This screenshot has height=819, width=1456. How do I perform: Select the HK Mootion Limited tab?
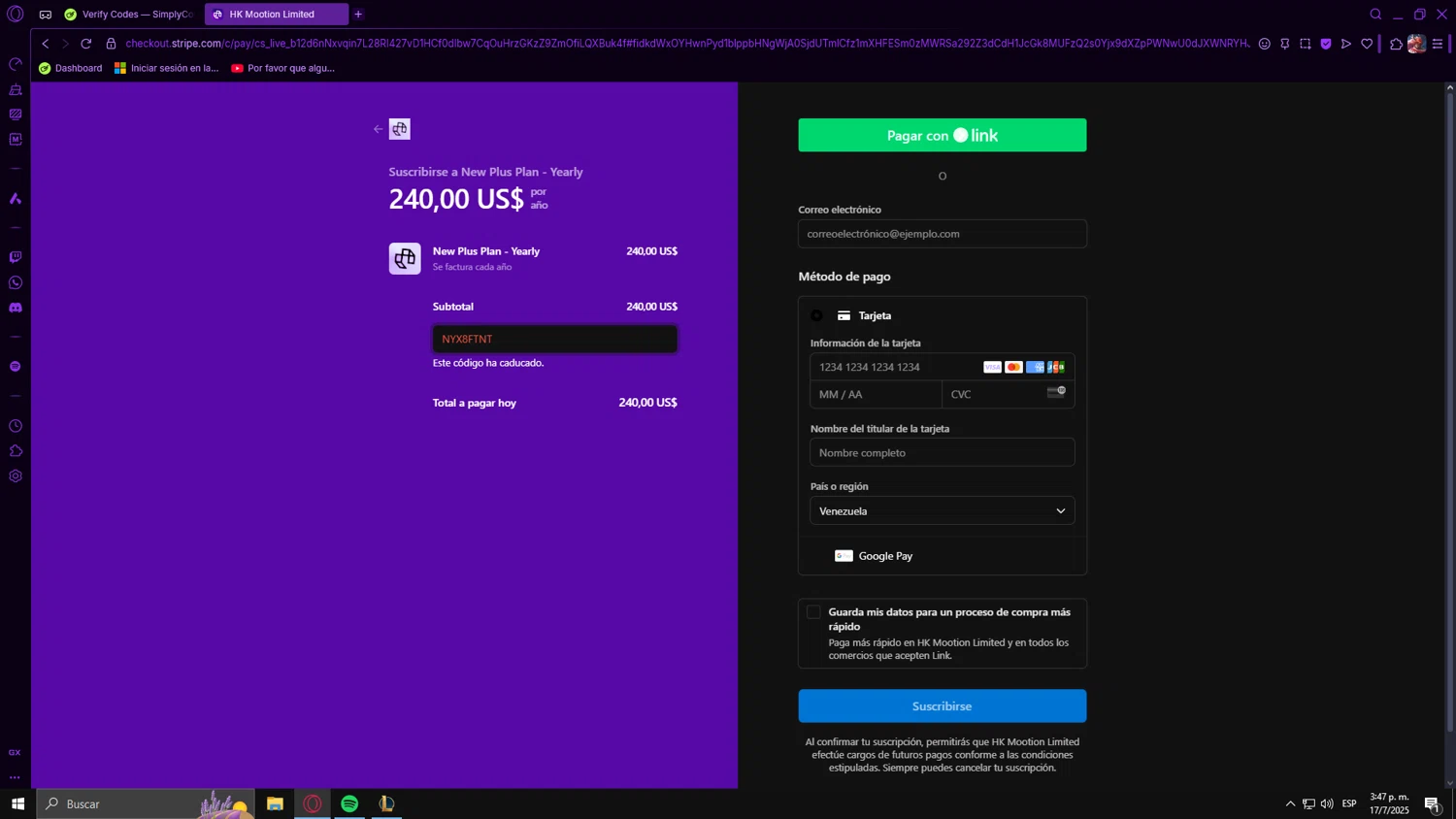(x=276, y=15)
